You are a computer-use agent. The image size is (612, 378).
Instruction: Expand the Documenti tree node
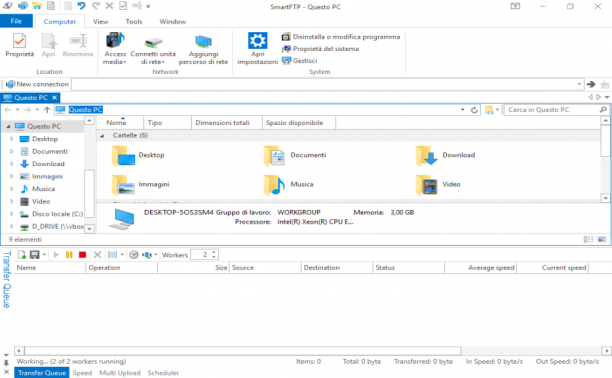pos(12,151)
